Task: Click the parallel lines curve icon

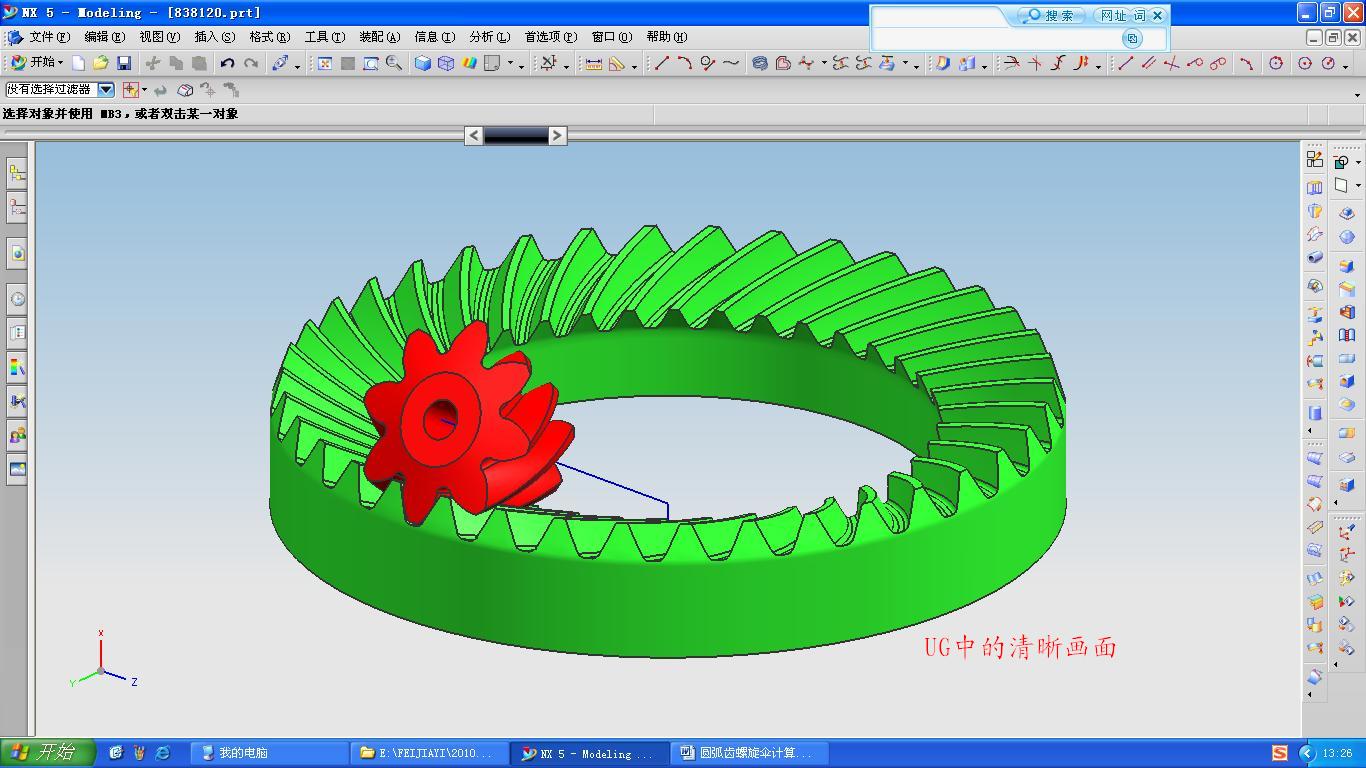Action: tap(1148, 63)
